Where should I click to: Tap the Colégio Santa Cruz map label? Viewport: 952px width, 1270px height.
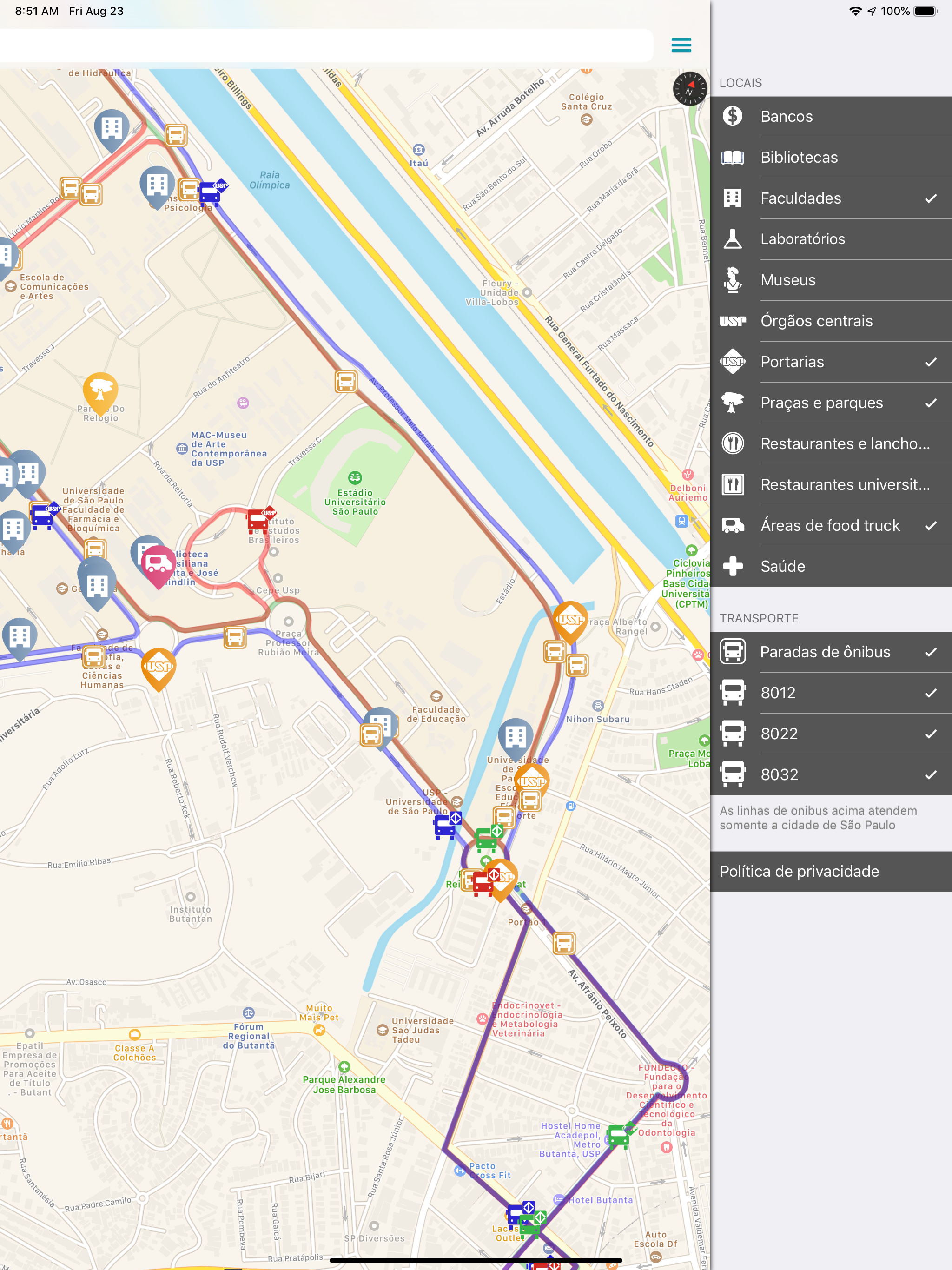586,102
